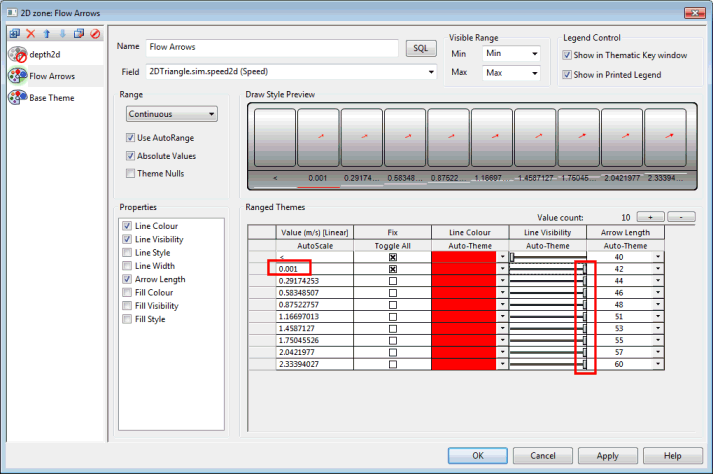This screenshot has width=713, height=474.
Task: Toggle Fix checkbox for value 0.001
Action: (393, 269)
